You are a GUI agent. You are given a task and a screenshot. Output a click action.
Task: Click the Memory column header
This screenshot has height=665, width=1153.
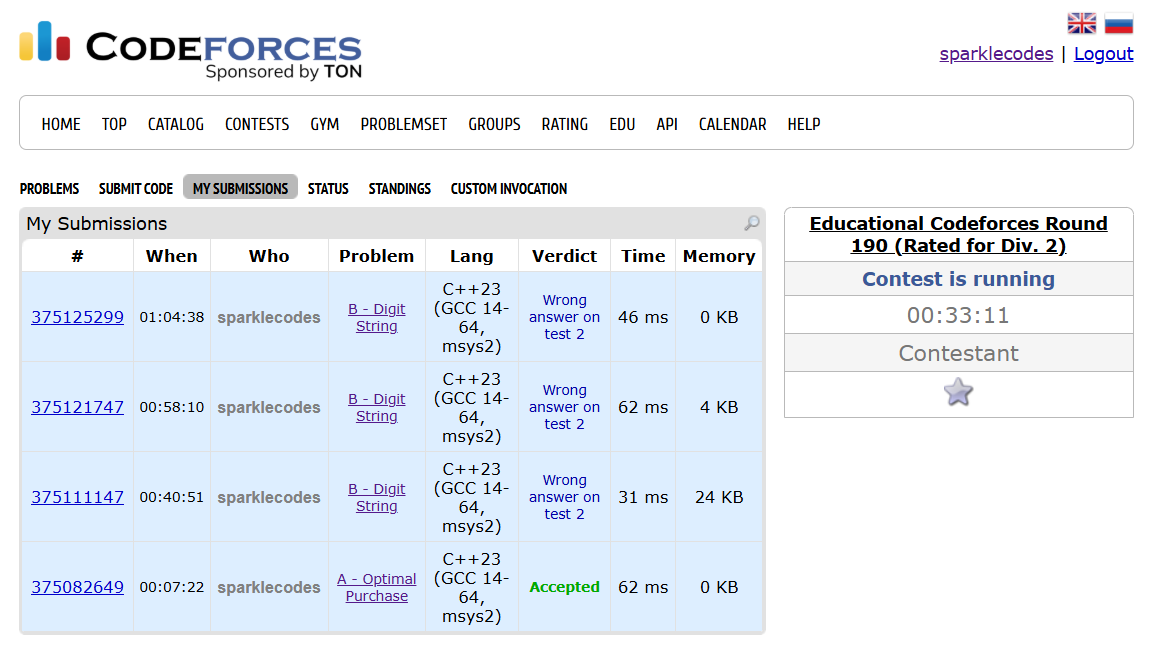click(x=718, y=256)
